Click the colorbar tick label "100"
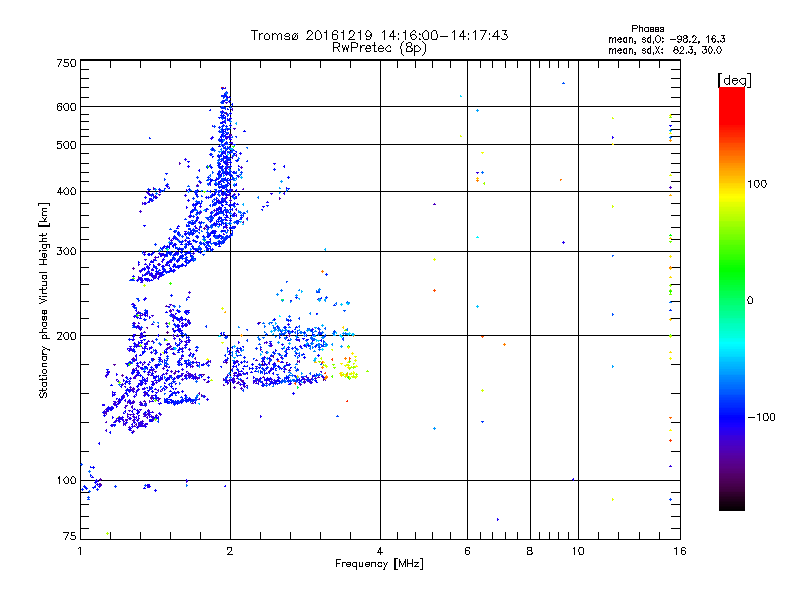Viewport: 800px width, 600px height. [757, 184]
